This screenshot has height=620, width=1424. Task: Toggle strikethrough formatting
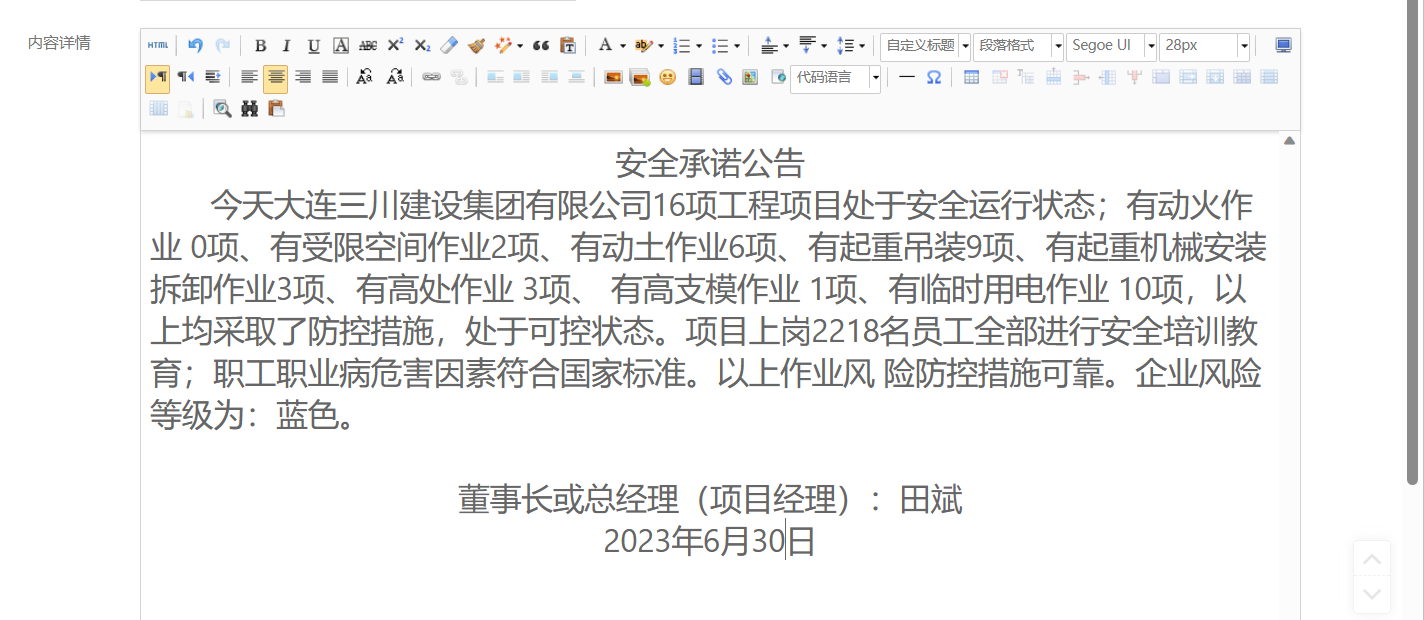tap(368, 45)
